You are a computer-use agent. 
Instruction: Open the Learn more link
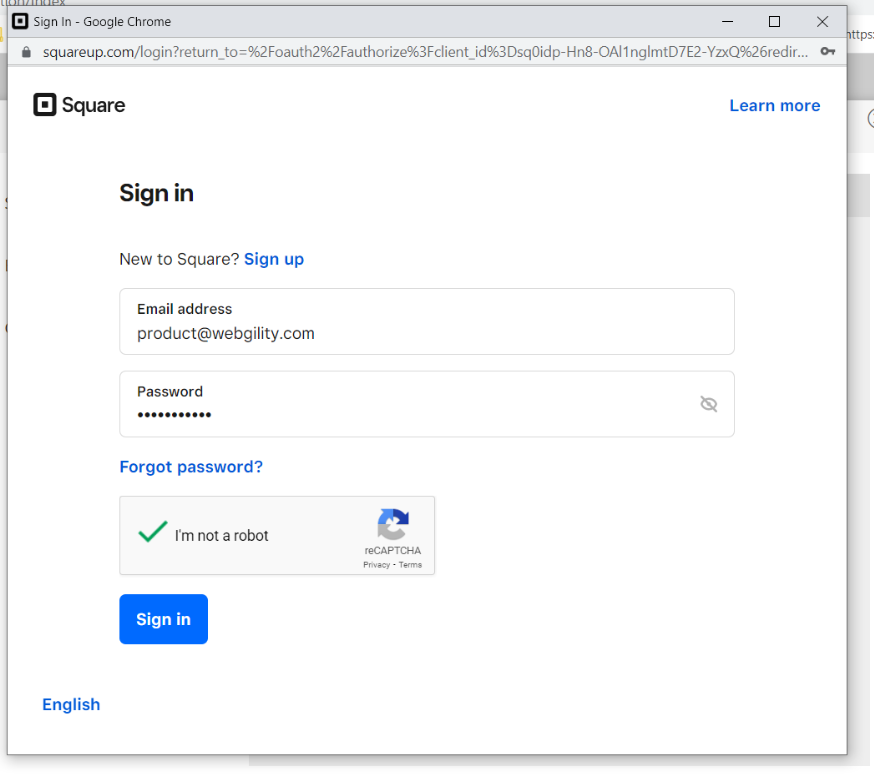(774, 106)
